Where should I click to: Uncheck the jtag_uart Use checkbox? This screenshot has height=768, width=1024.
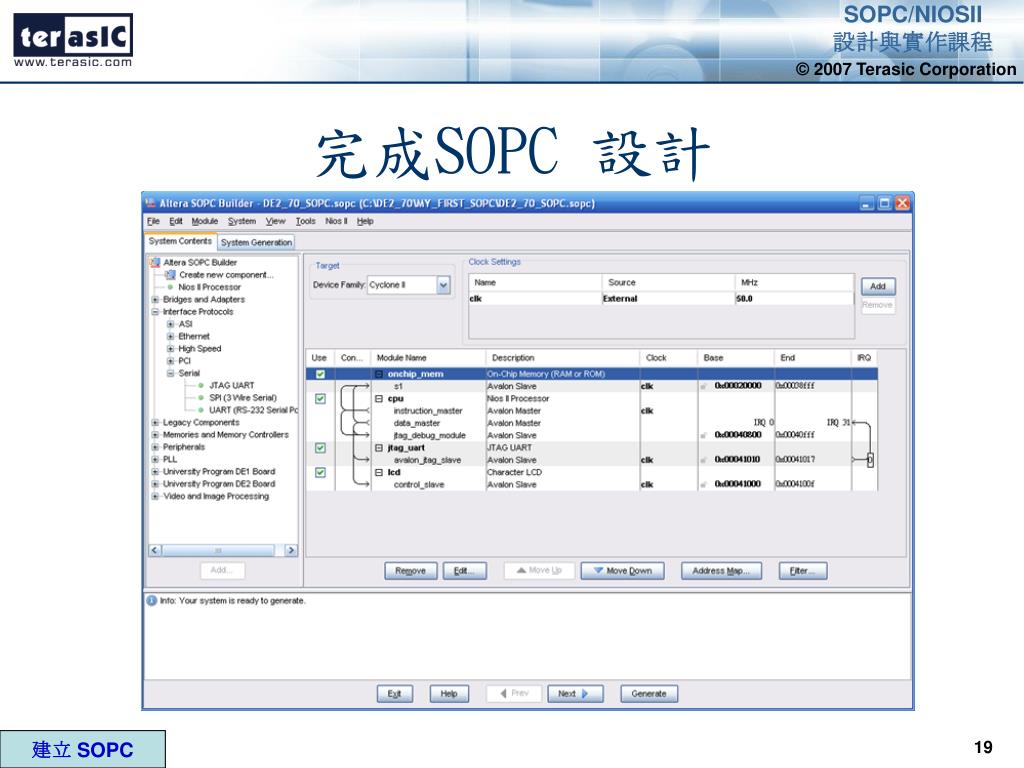pyautogui.click(x=320, y=448)
